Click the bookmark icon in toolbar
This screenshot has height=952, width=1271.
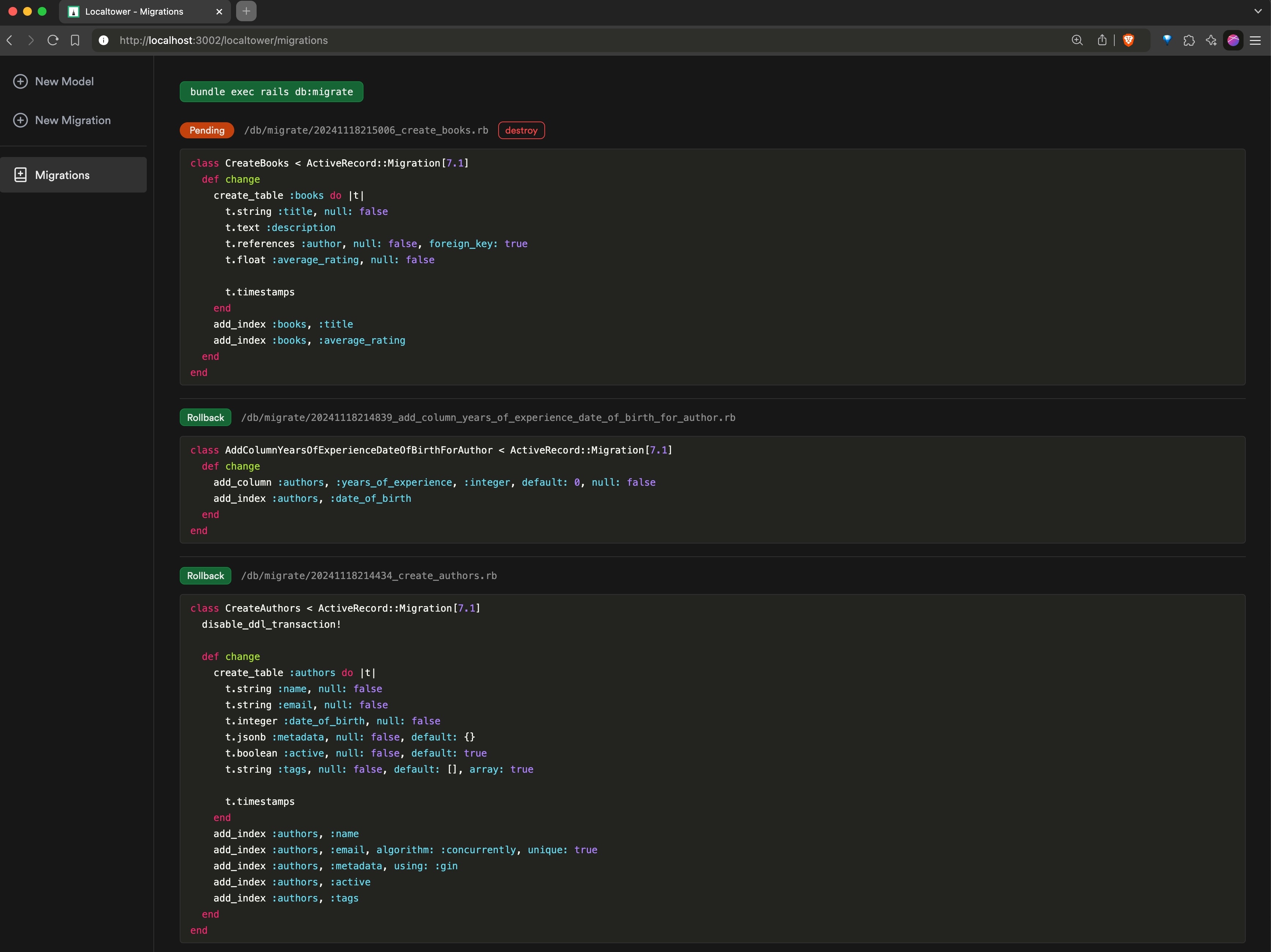coord(75,40)
